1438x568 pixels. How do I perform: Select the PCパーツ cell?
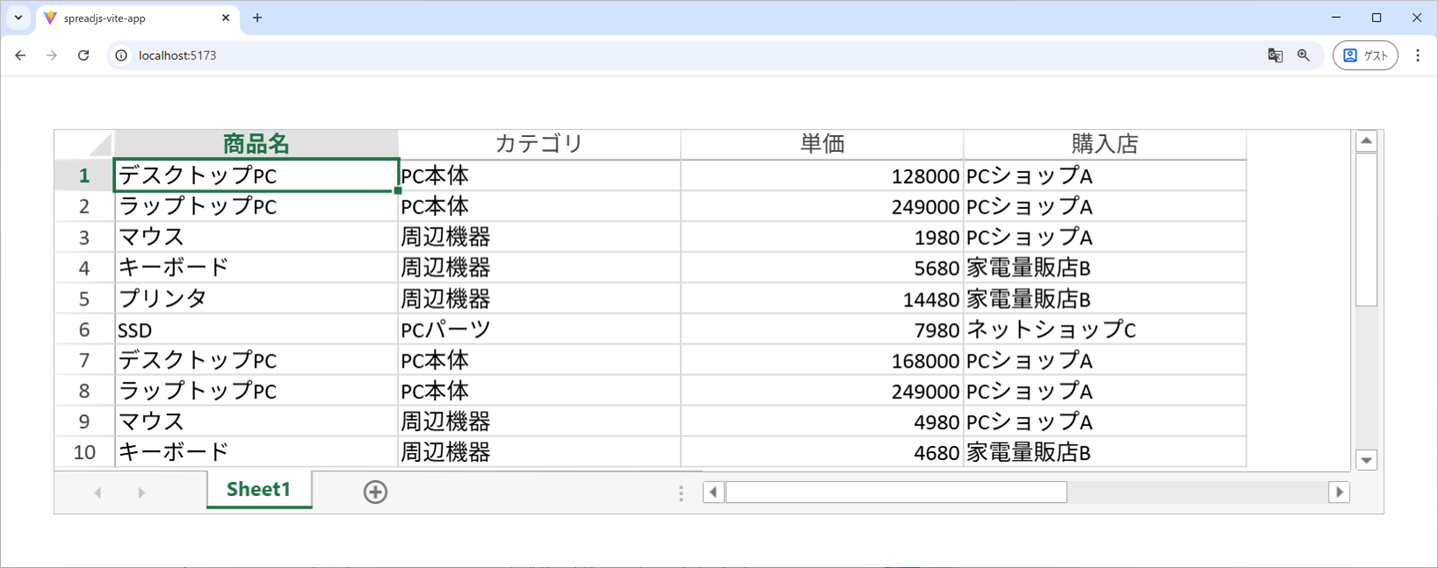point(539,329)
